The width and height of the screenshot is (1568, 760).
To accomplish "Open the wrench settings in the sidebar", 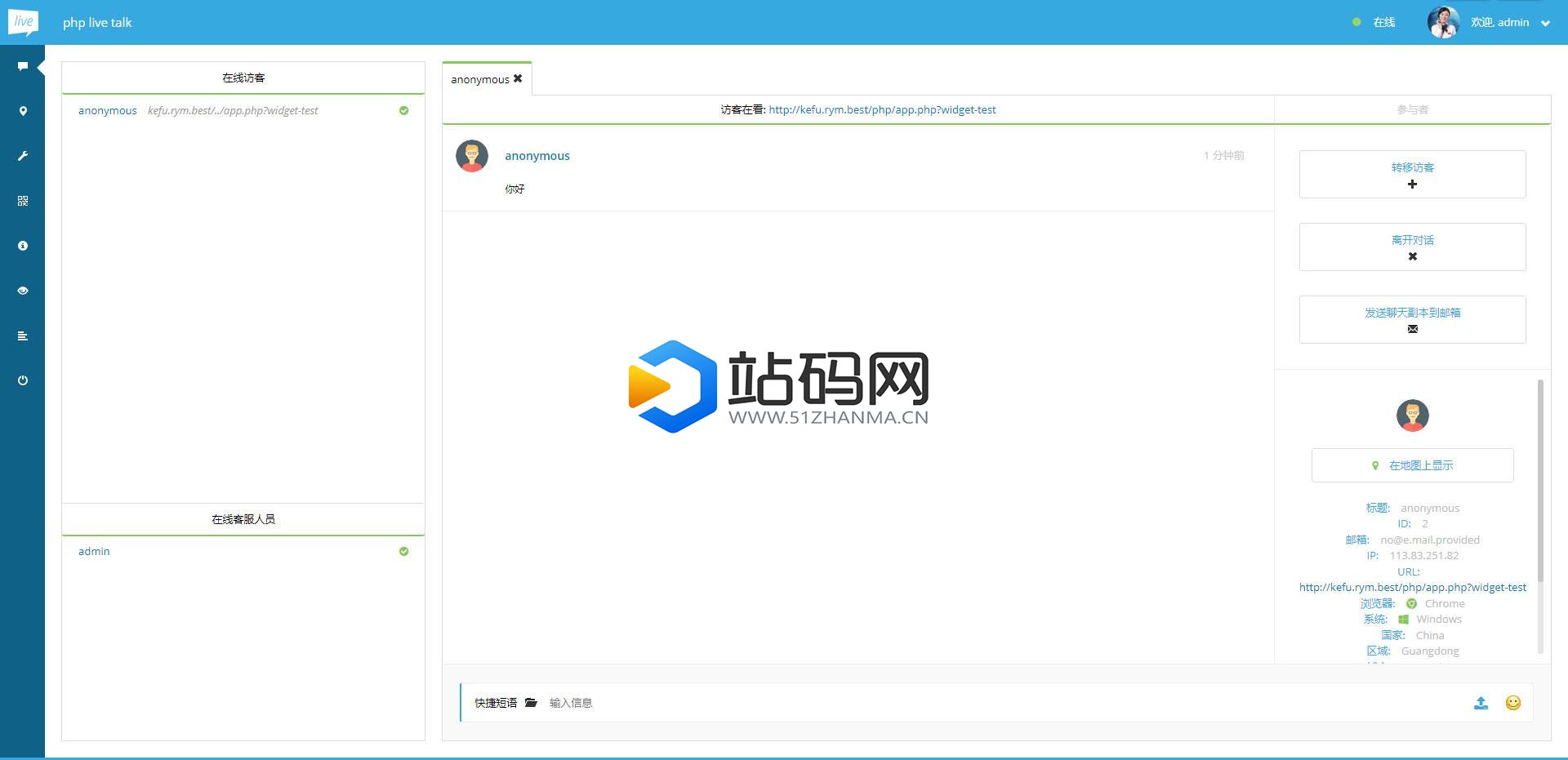I will (23, 156).
